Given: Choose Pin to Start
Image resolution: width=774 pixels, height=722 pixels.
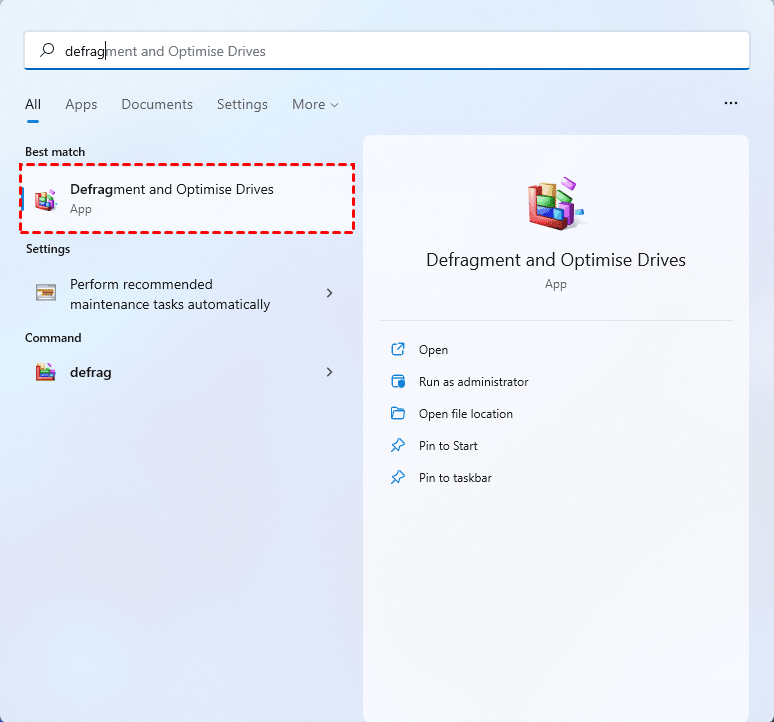Looking at the screenshot, I should point(448,446).
